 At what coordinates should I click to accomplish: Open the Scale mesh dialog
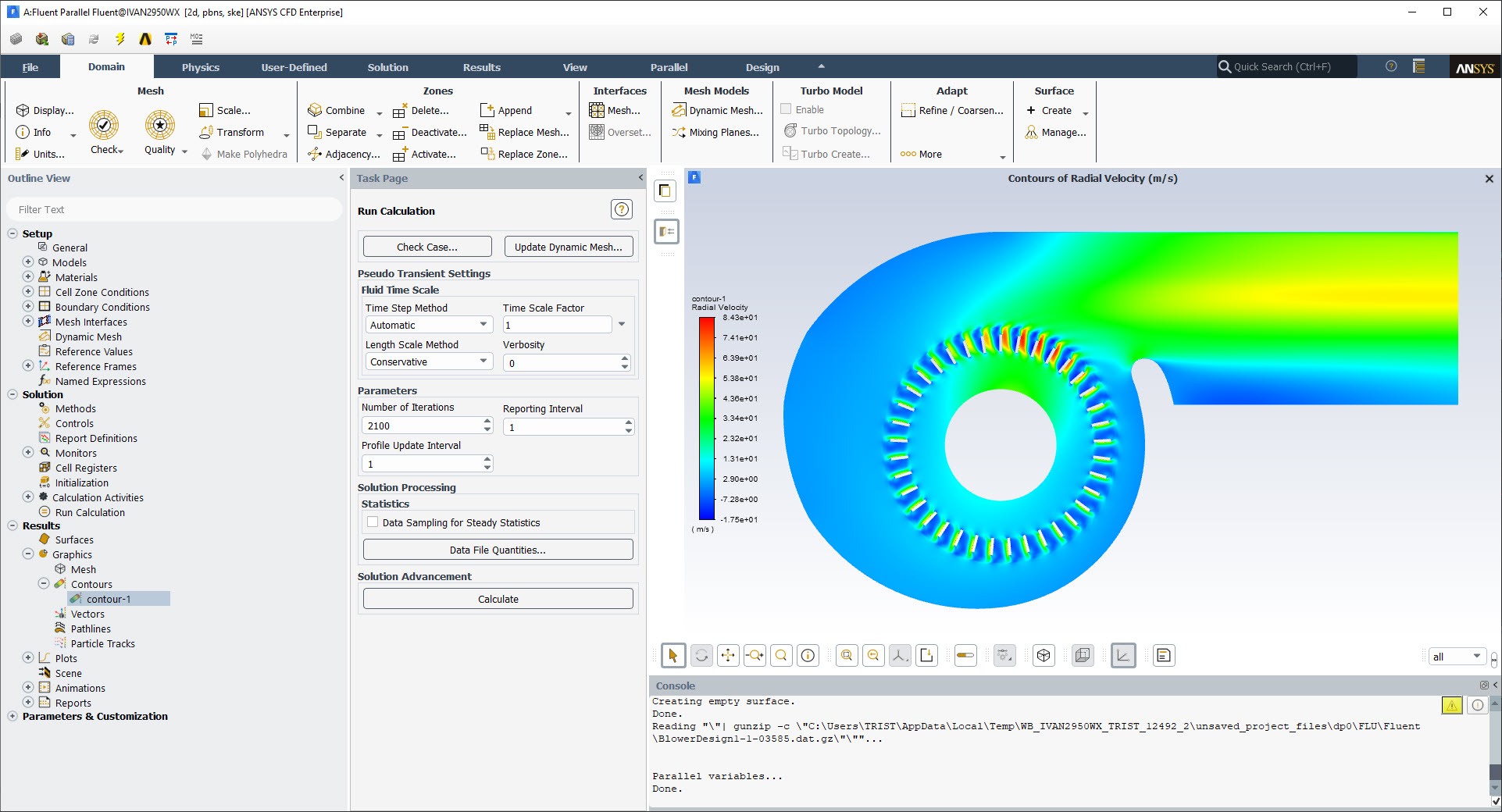pos(225,110)
